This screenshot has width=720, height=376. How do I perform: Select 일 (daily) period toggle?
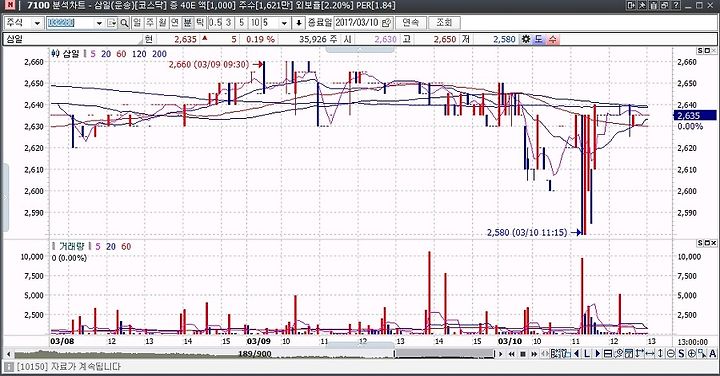click(x=137, y=22)
